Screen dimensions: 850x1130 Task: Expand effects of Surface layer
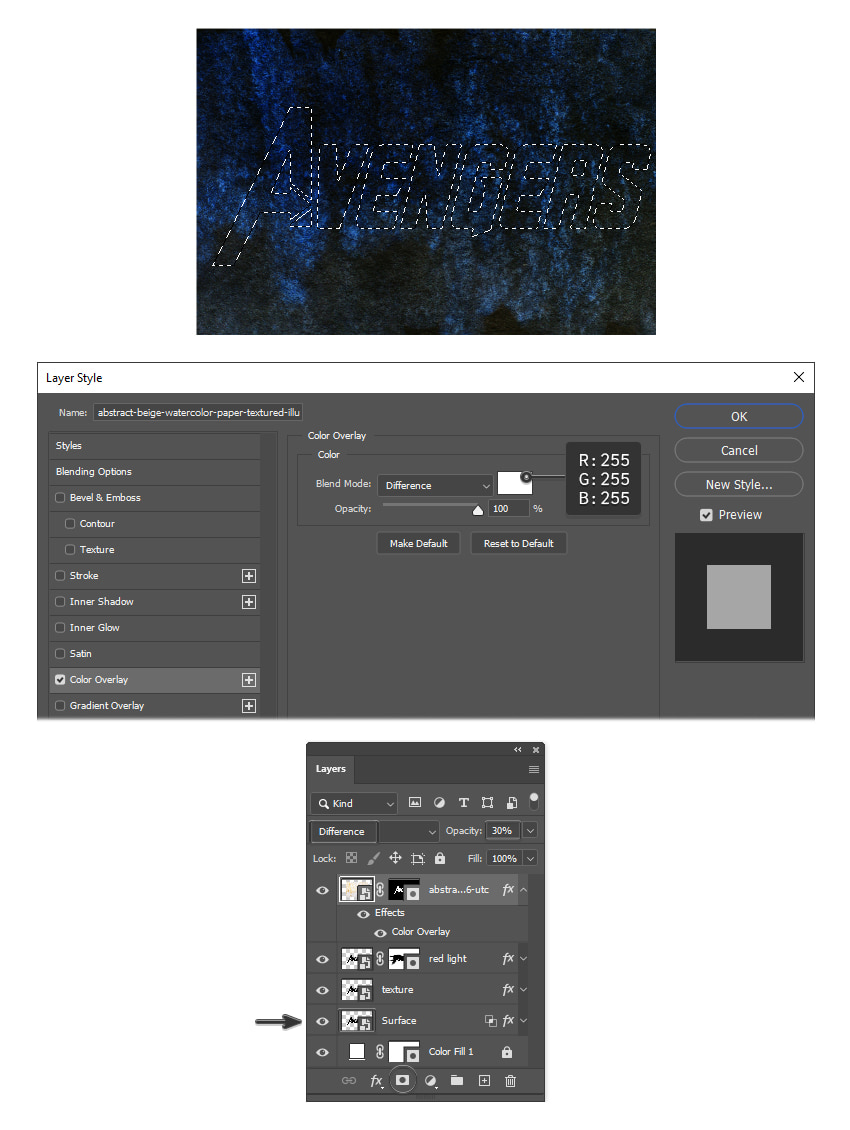[523, 1020]
